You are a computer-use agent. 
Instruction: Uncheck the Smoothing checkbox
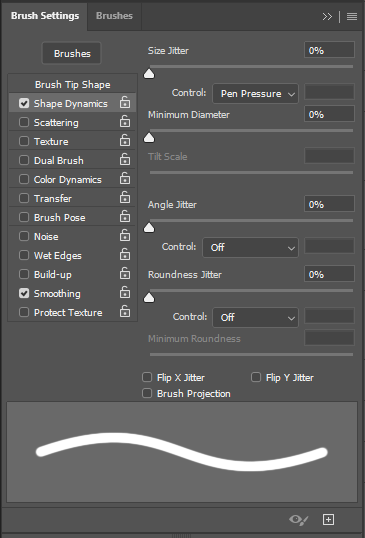[24, 293]
